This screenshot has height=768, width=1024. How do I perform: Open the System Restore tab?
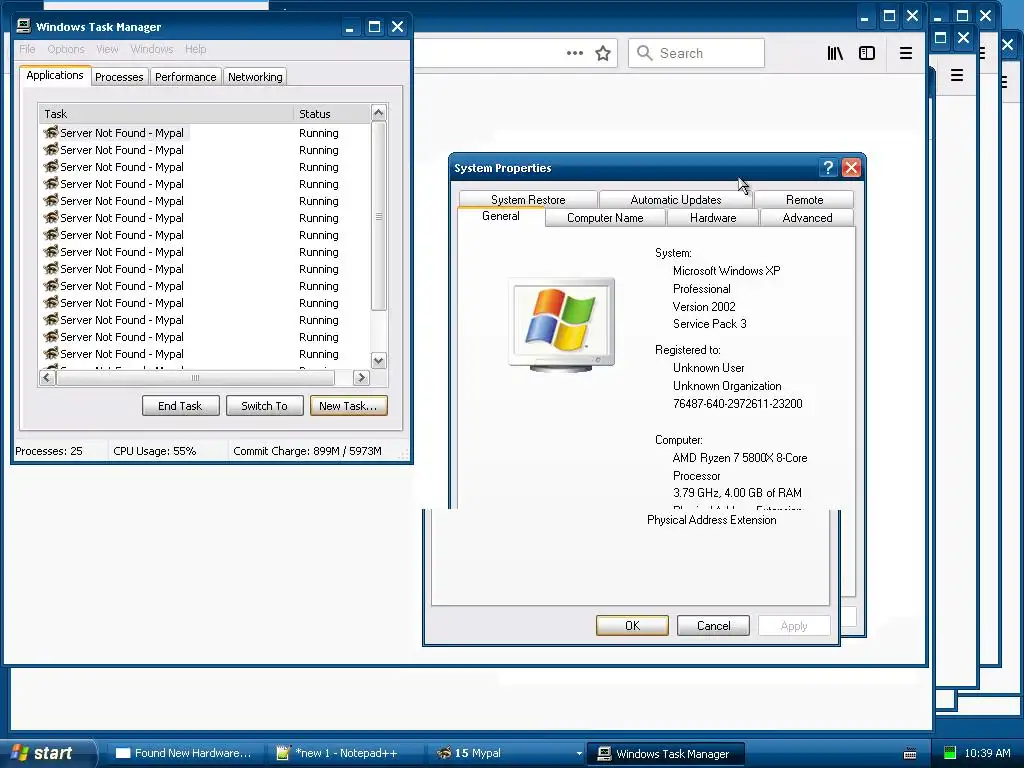528,199
